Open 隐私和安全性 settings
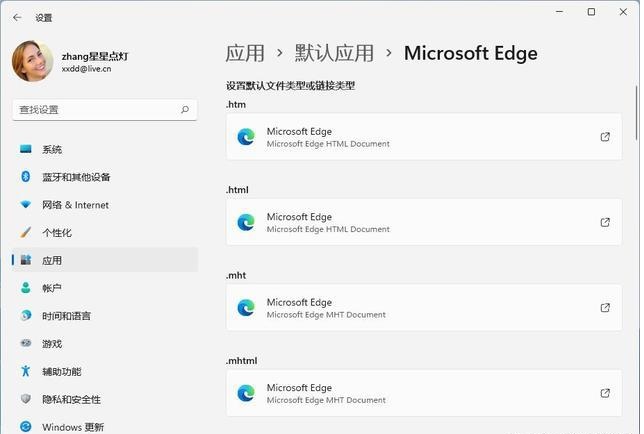644x434 pixels. click(x=105, y=400)
